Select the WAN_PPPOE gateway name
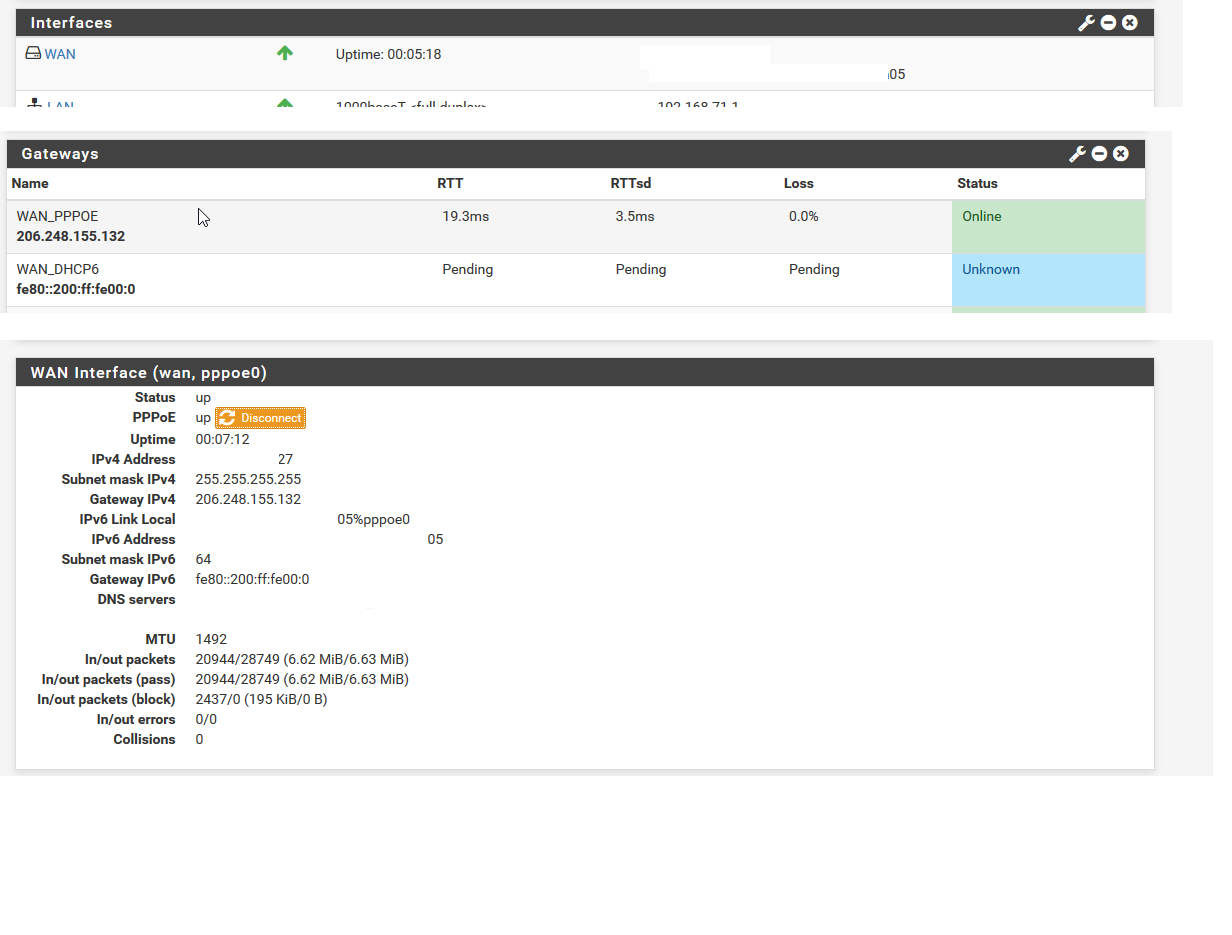1232x935 pixels. [57, 216]
